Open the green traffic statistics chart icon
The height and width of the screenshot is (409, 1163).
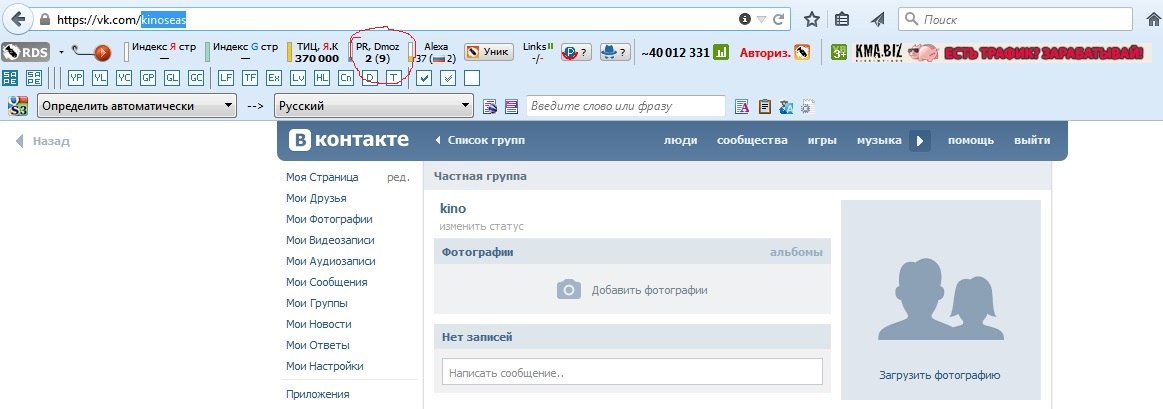[x=721, y=52]
